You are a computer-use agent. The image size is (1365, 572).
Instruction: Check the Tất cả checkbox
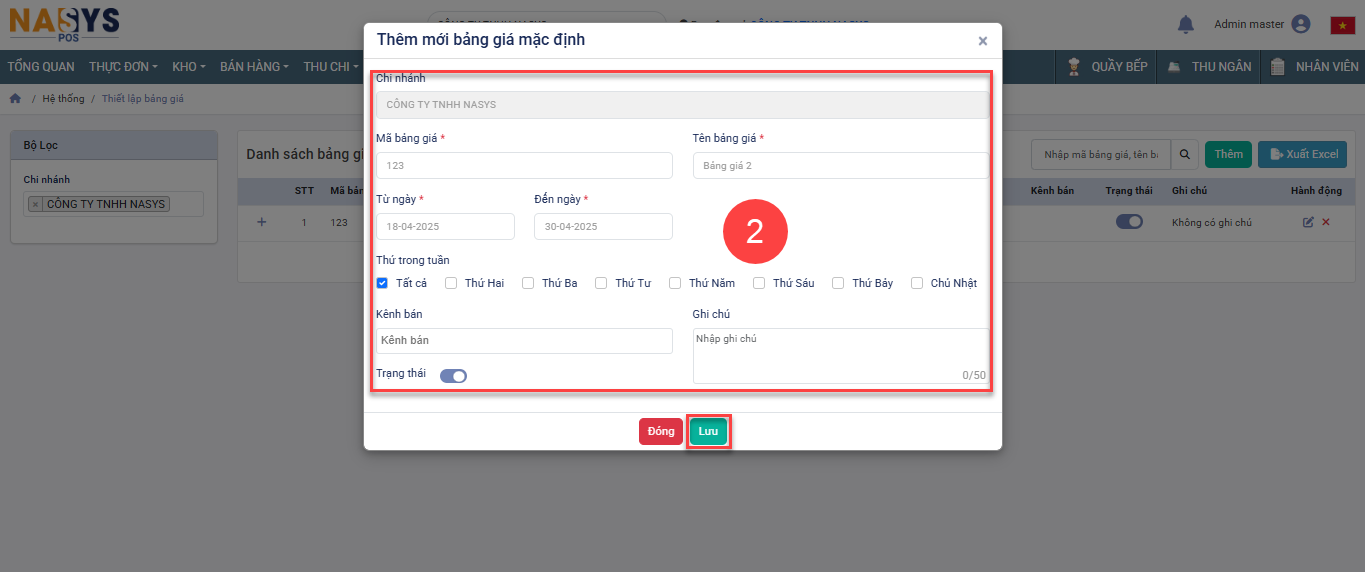point(382,283)
